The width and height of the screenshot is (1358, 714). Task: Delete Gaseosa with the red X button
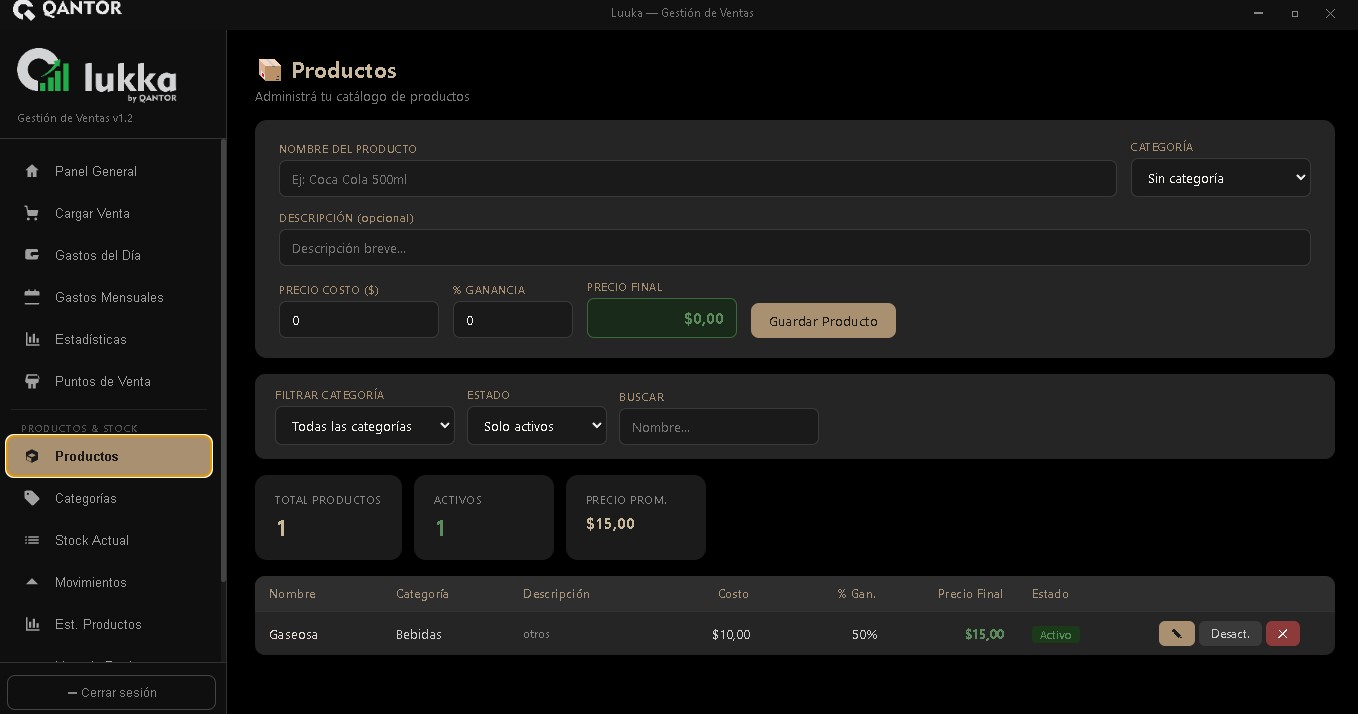(x=1282, y=634)
